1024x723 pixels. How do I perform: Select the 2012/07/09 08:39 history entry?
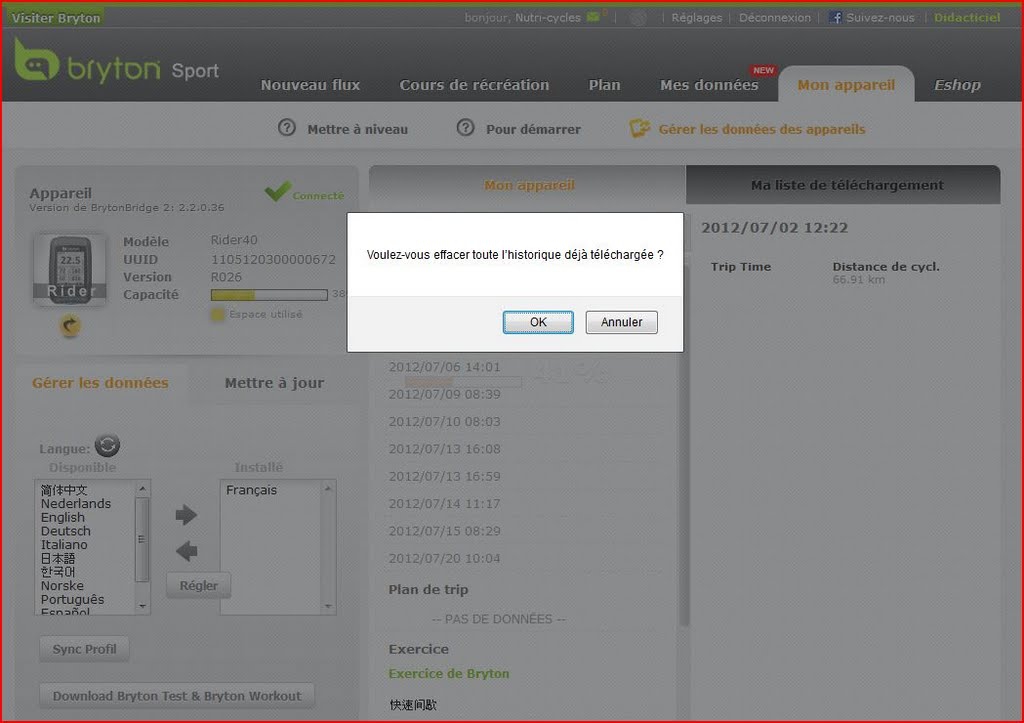click(445, 394)
